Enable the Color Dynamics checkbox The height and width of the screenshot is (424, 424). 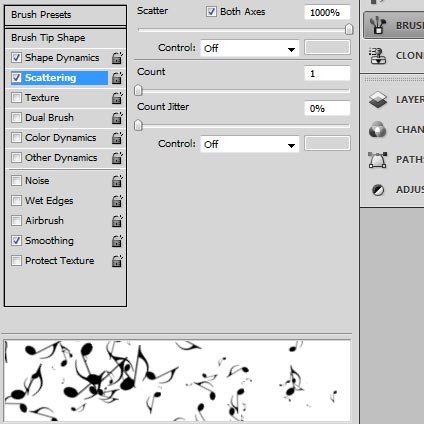[x=16, y=138]
